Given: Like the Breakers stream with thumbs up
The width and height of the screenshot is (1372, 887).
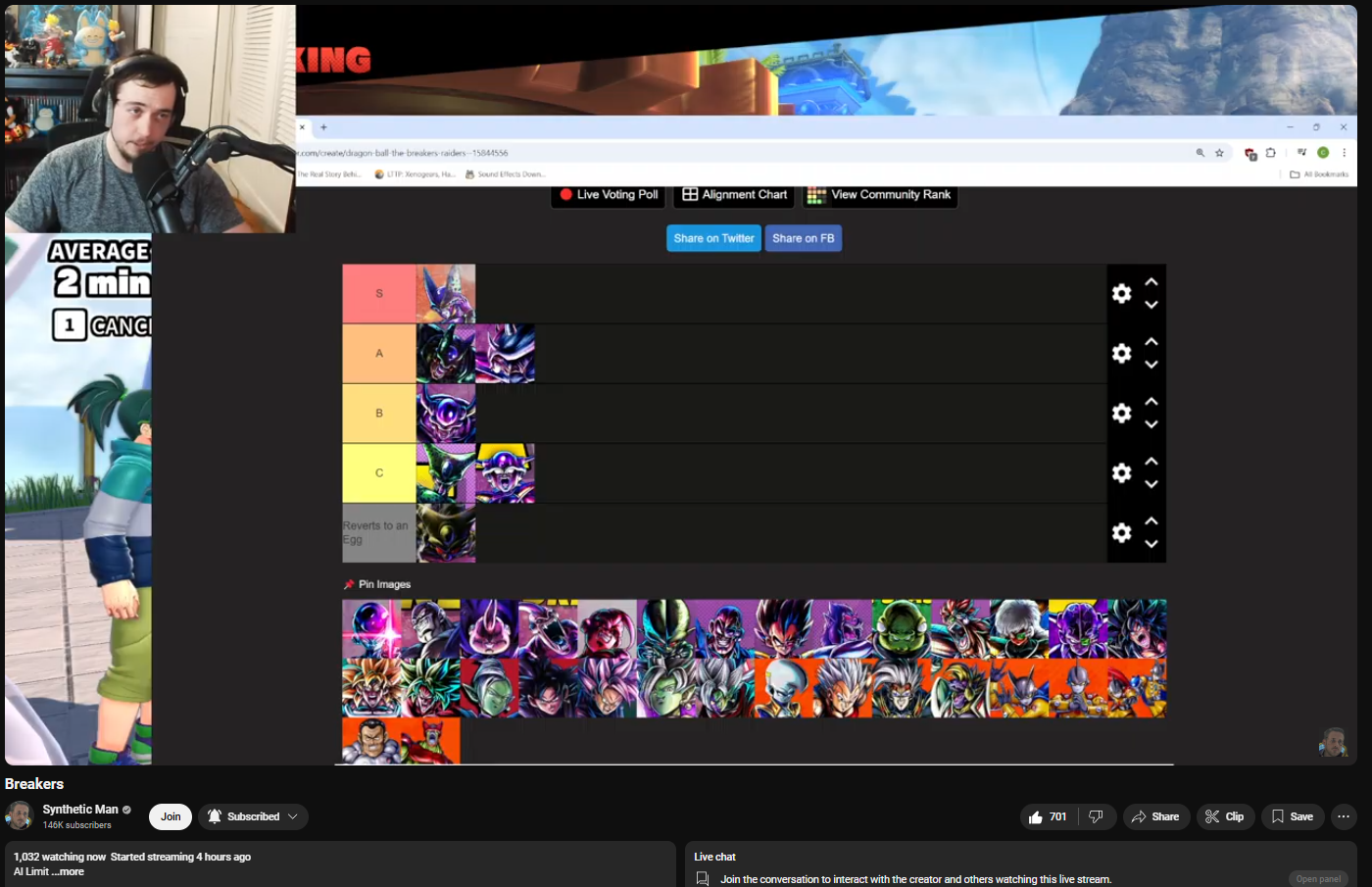Looking at the screenshot, I should 1049,816.
